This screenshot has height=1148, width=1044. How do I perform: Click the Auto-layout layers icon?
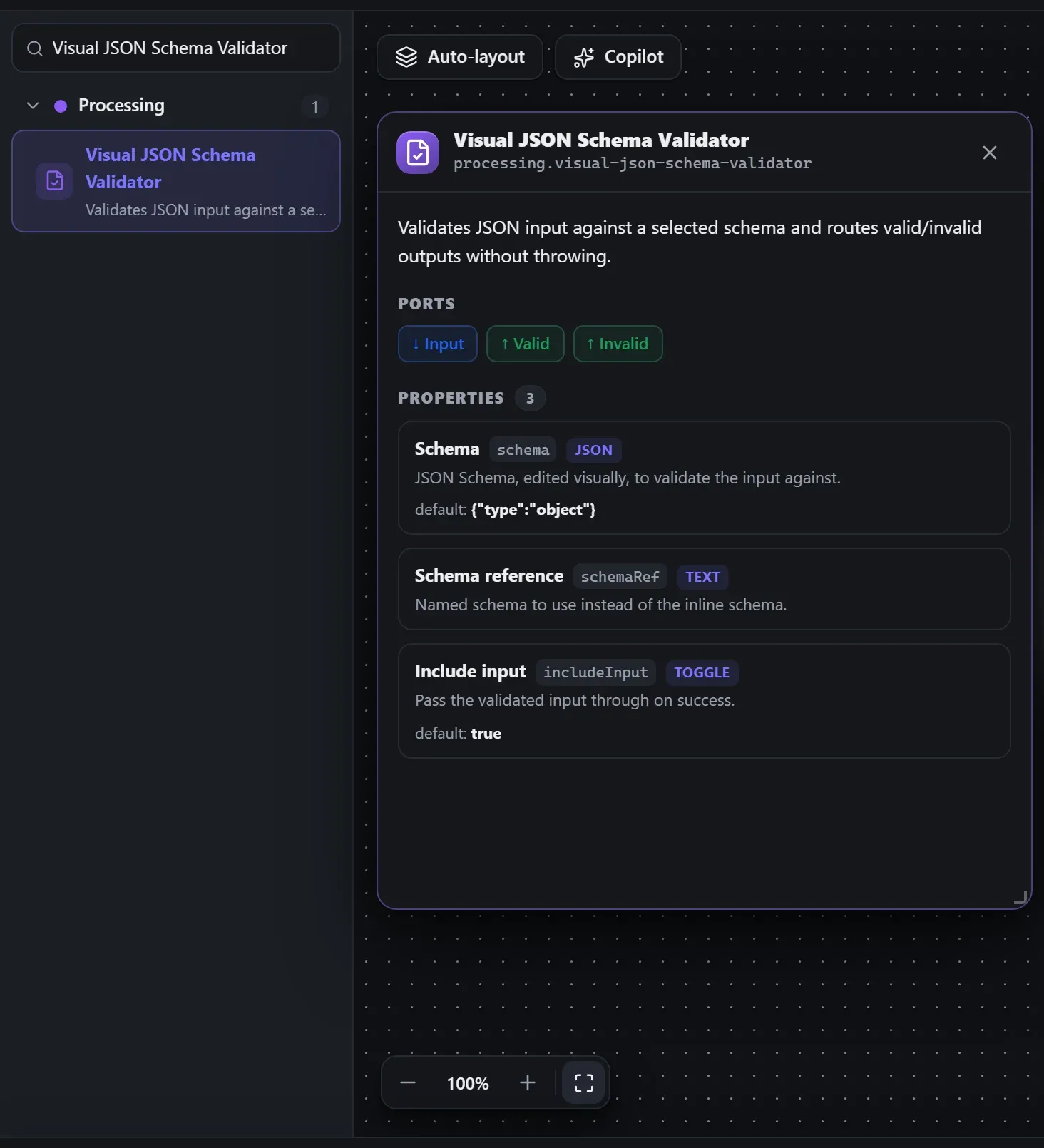(406, 57)
